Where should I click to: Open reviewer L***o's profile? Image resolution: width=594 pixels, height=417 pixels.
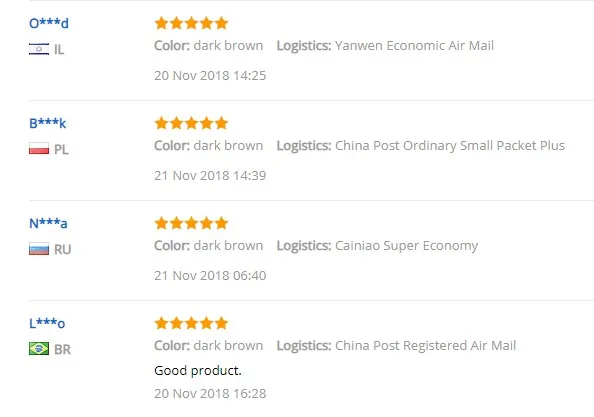(x=47, y=323)
